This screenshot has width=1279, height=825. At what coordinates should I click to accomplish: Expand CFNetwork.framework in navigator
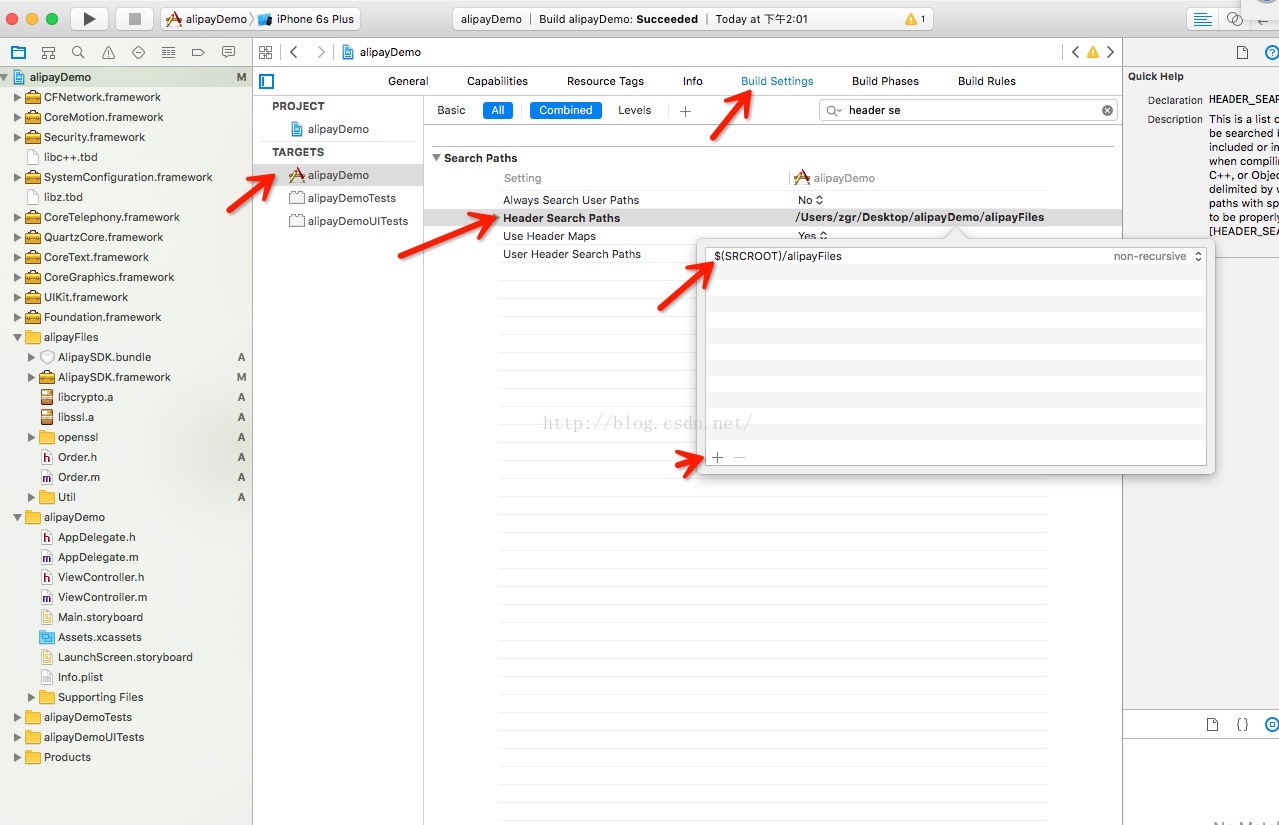coord(18,97)
